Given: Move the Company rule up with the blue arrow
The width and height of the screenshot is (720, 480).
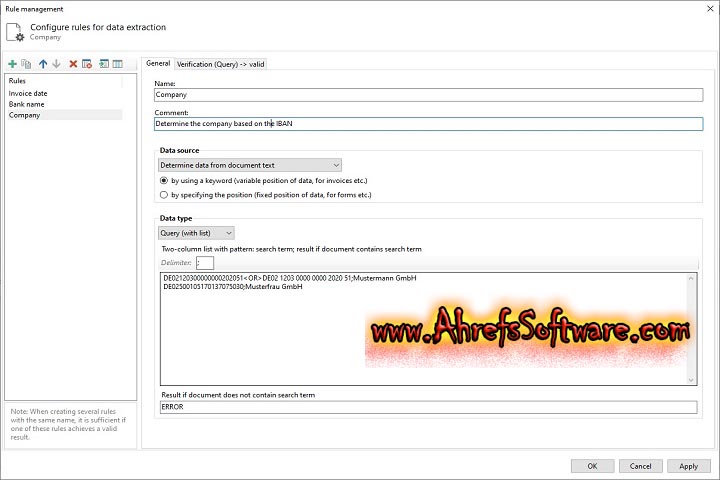Looking at the screenshot, I should point(43,64).
